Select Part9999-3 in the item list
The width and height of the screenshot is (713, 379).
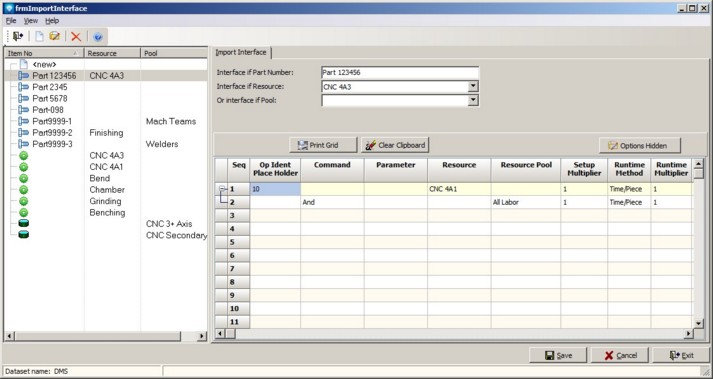pyautogui.click(x=52, y=144)
